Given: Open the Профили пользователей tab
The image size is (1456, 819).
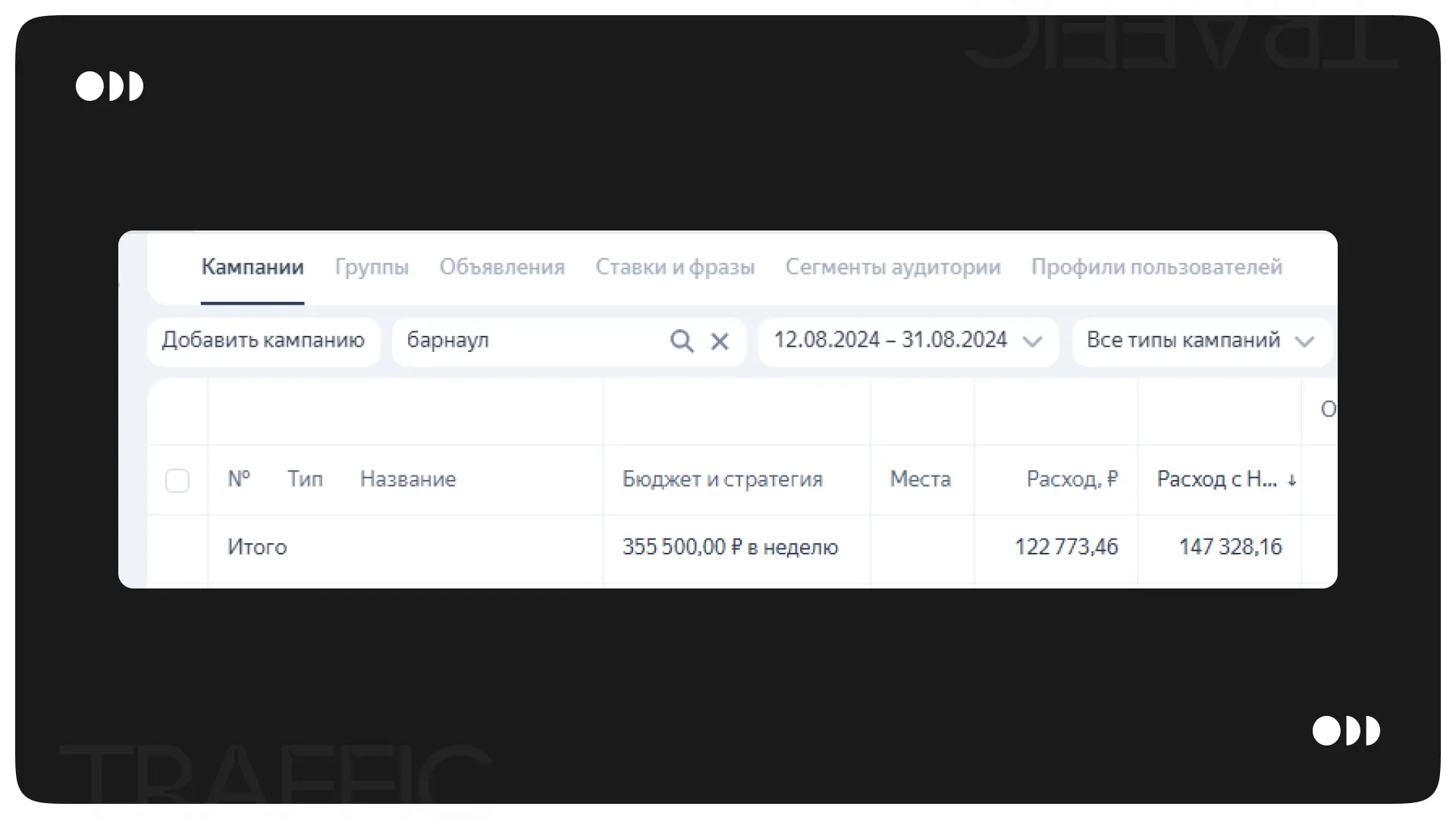Looking at the screenshot, I should point(1156,267).
